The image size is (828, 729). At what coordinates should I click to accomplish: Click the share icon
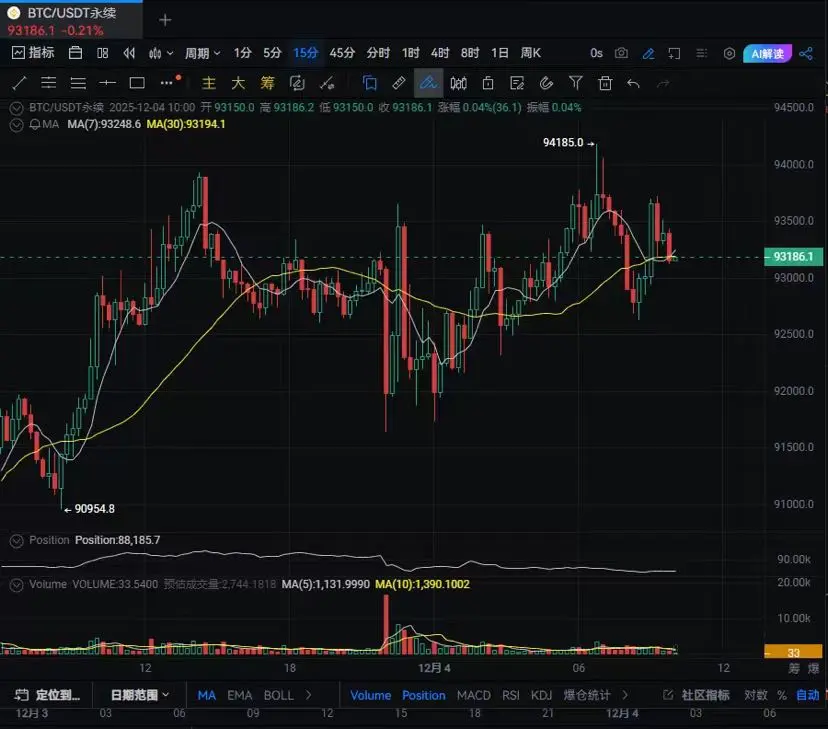click(x=806, y=53)
